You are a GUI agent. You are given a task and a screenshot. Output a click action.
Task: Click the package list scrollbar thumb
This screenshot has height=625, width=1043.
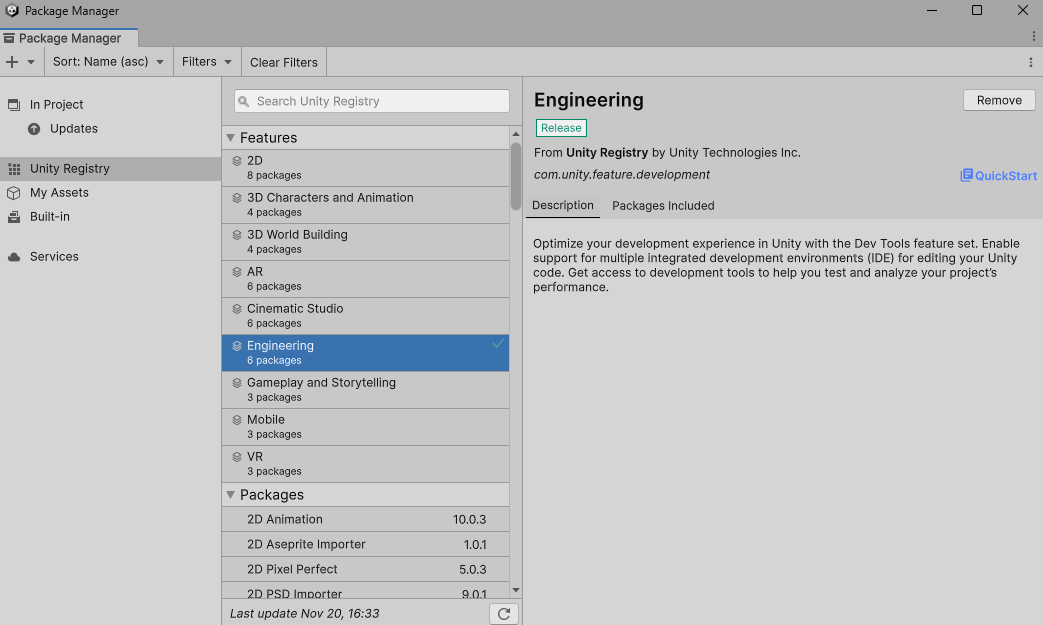tap(516, 176)
